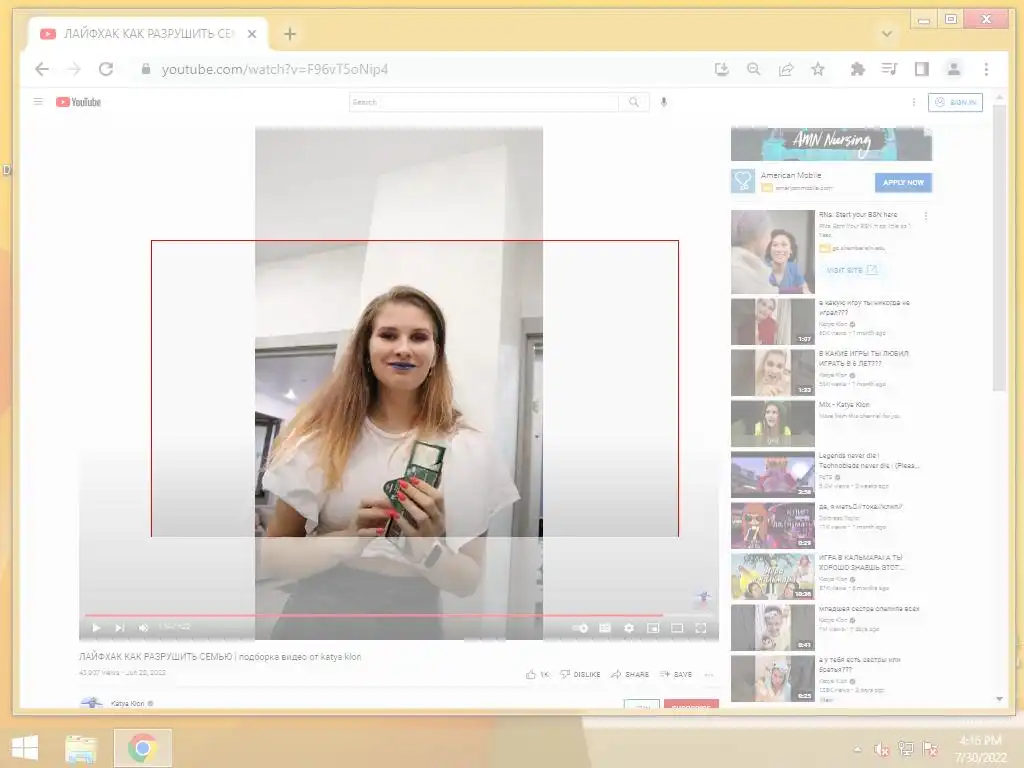The width and height of the screenshot is (1024, 768).
Task: Share this page icon in address bar
Action: (x=786, y=69)
